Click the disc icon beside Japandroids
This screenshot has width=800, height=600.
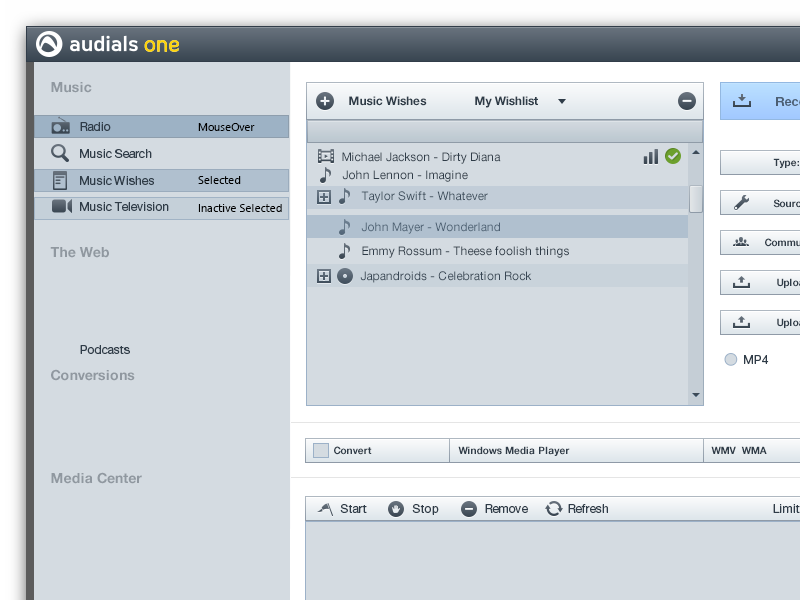pos(345,276)
